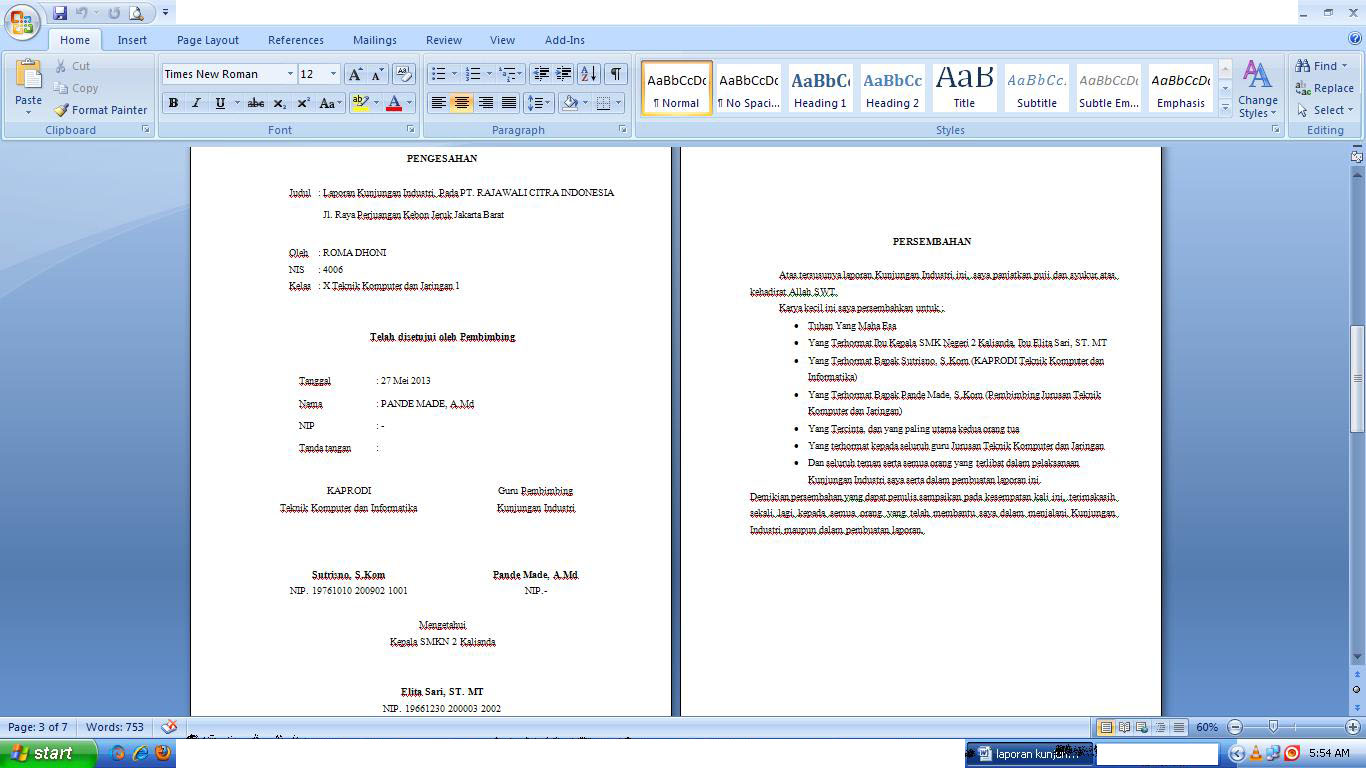Apply subscript formatting

click(280, 103)
